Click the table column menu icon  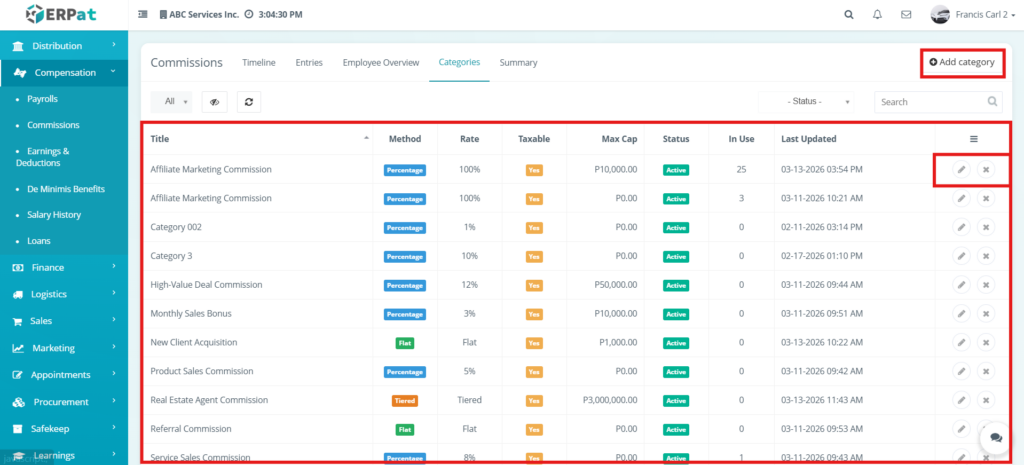point(973,139)
